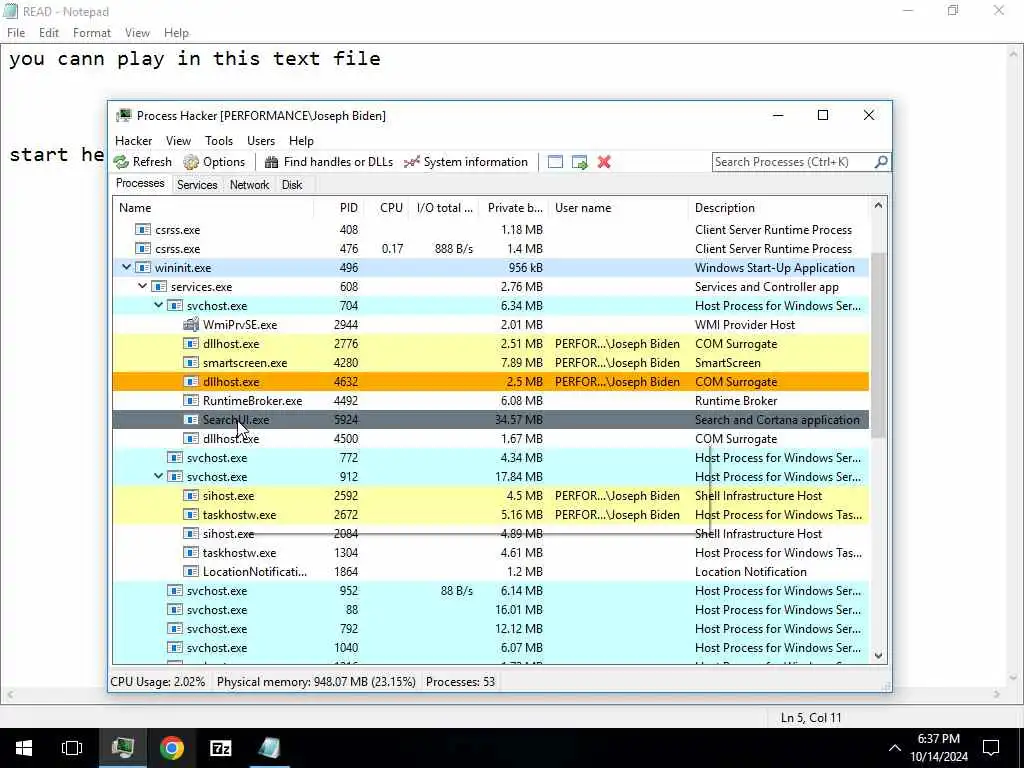Select the SearchUI.exe process row
Screen dimensions: 1024x768
490,420
